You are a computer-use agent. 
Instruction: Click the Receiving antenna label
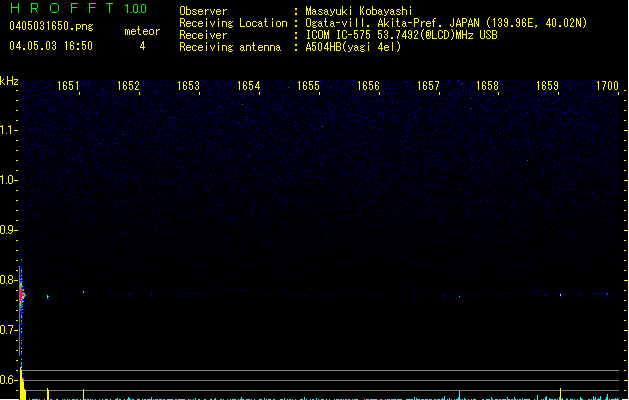pyautogui.click(x=230, y=47)
